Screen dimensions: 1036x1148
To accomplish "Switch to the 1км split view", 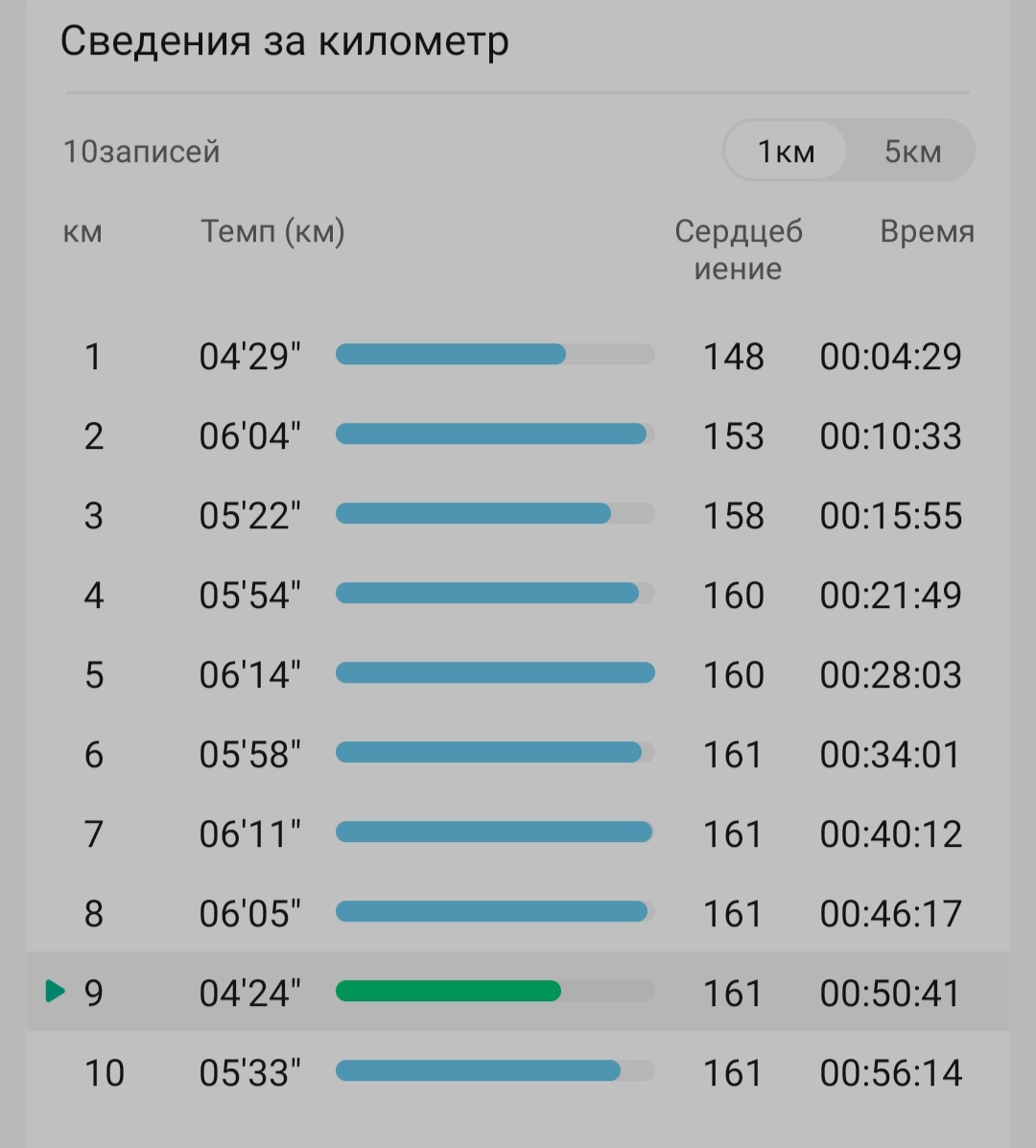I will click(x=786, y=151).
